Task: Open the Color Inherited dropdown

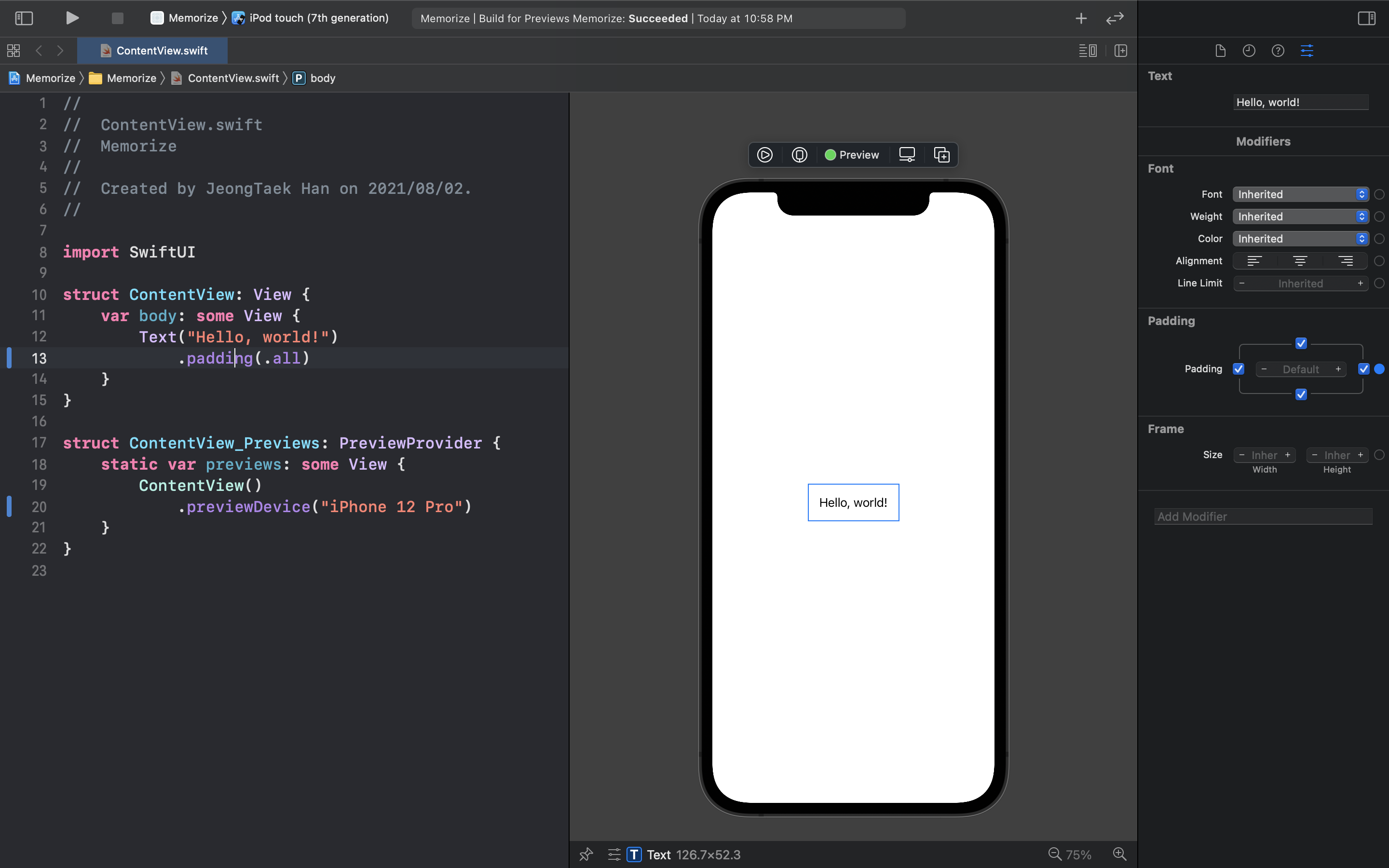Action: (1300, 239)
